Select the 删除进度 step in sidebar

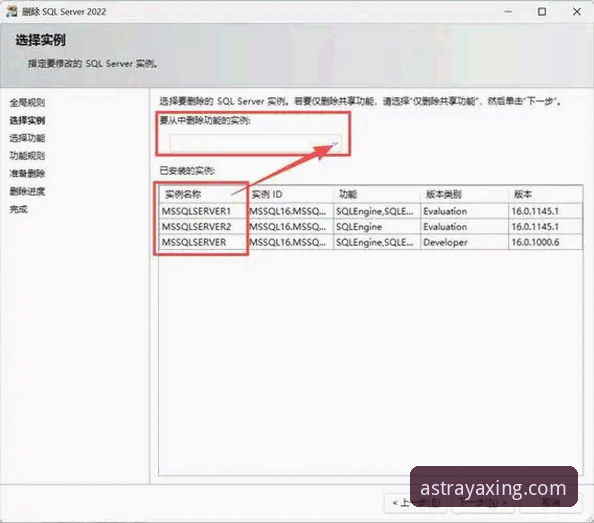coord(27,191)
